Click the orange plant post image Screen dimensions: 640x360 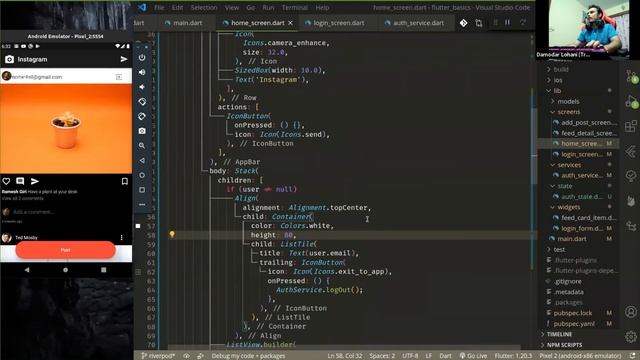tap(66, 129)
